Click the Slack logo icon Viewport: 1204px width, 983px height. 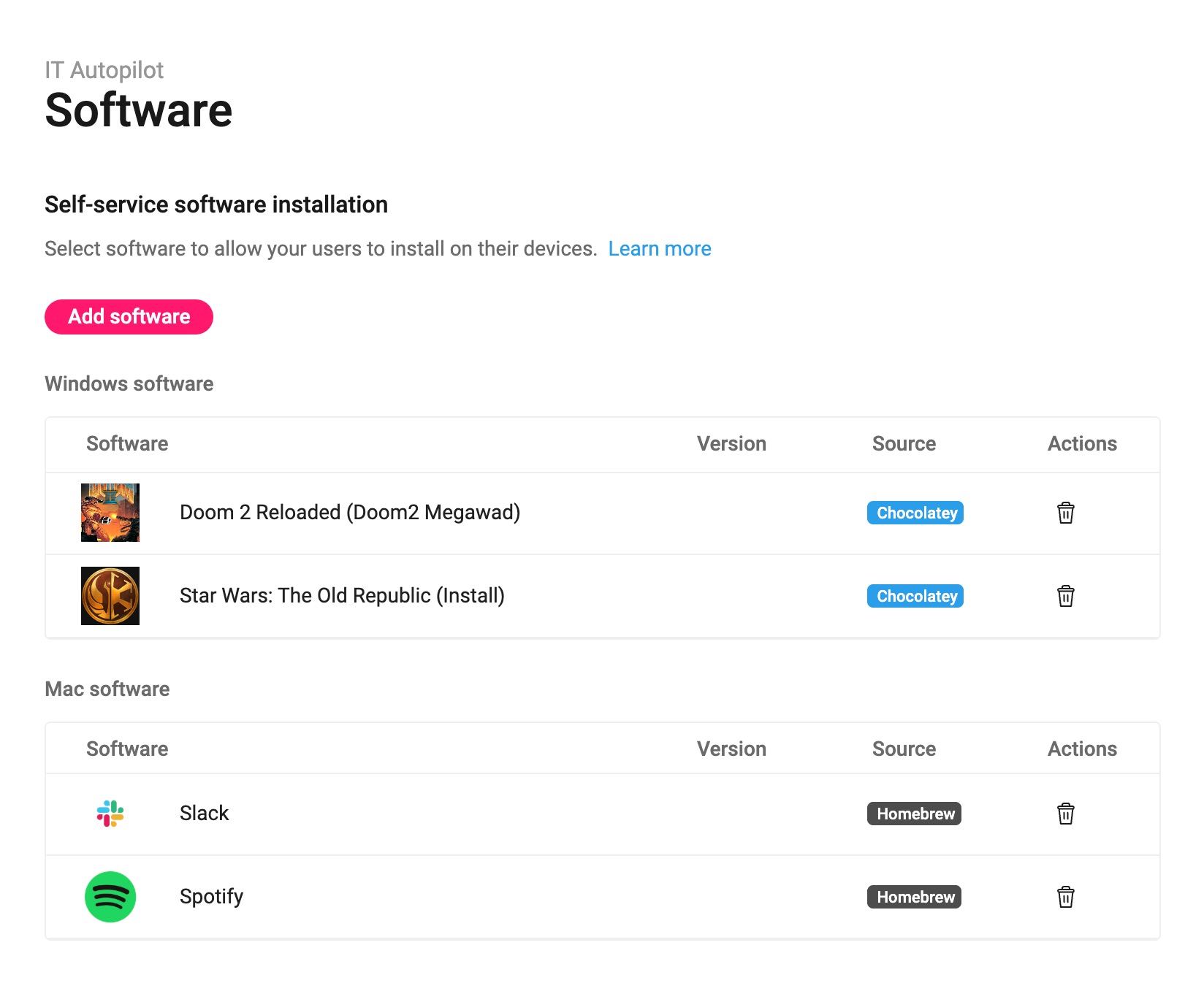pyautogui.click(x=110, y=814)
